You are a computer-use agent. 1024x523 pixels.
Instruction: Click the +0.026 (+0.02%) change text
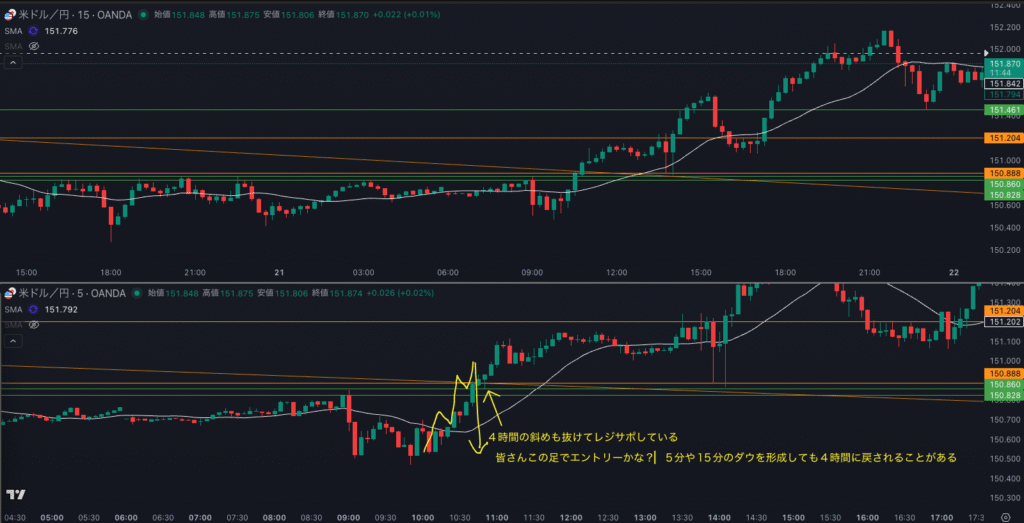(x=402, y=293)
